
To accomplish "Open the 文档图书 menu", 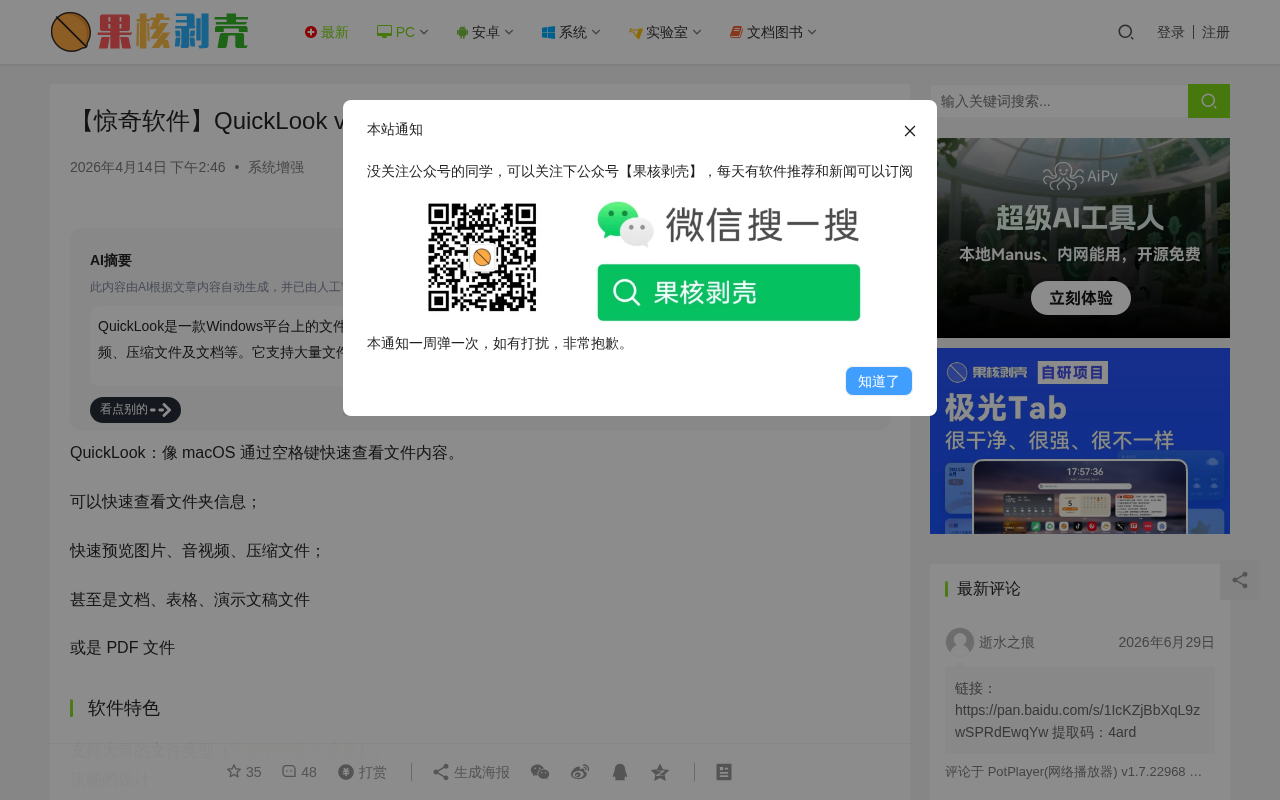I will click(x=766, y=32).
